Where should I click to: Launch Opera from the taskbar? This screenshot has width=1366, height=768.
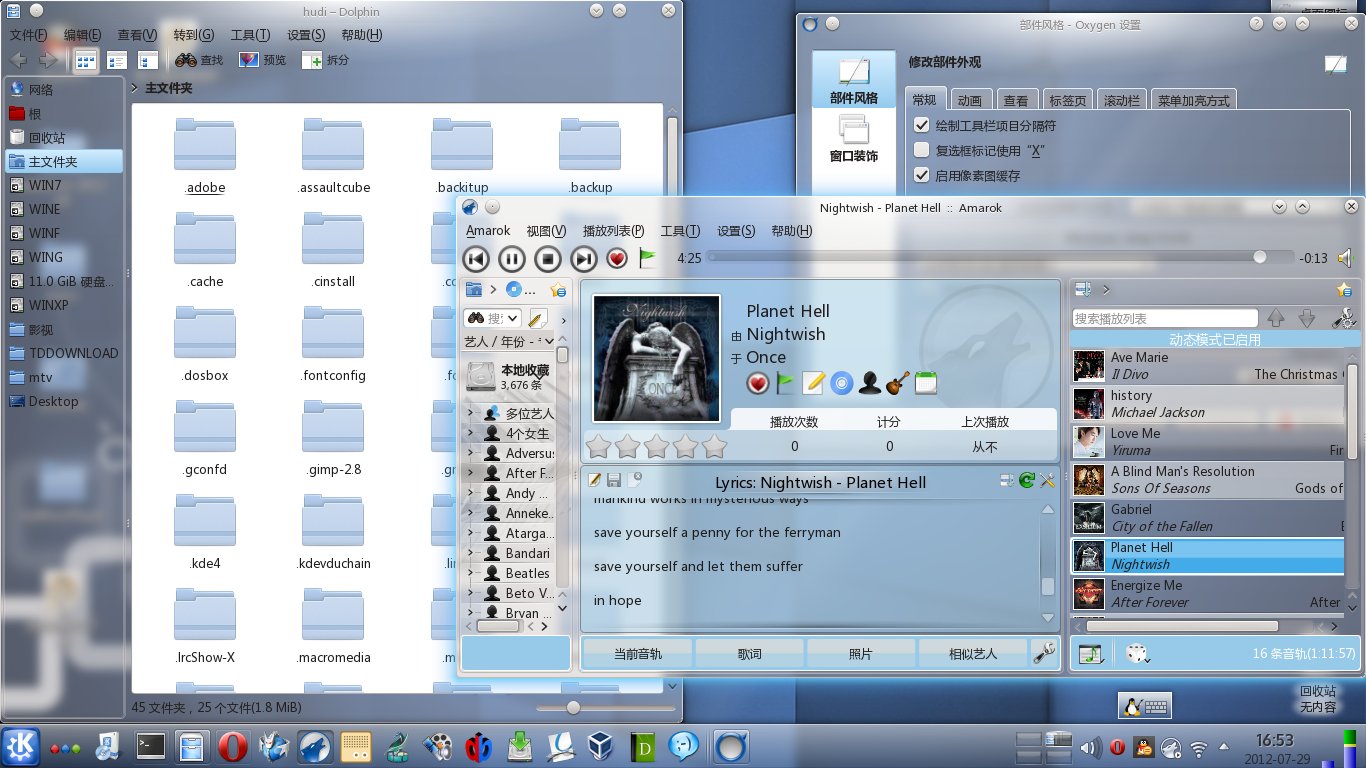[x=233, y=746]
